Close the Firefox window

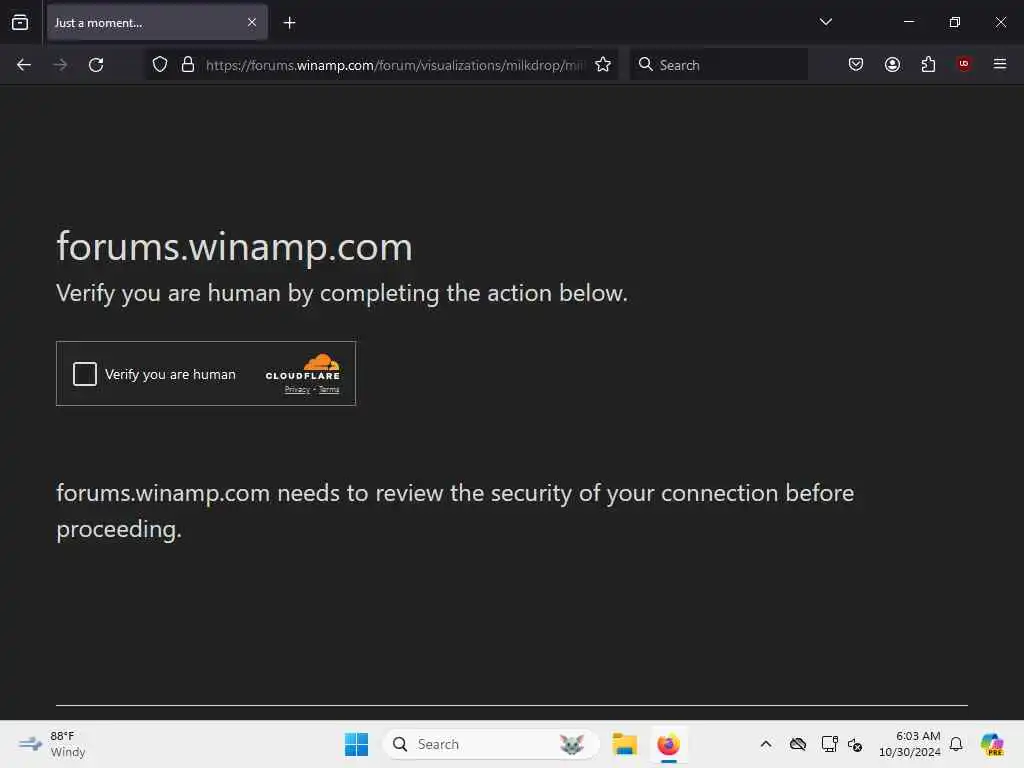pyautogui.click(x=1000, y=22)
